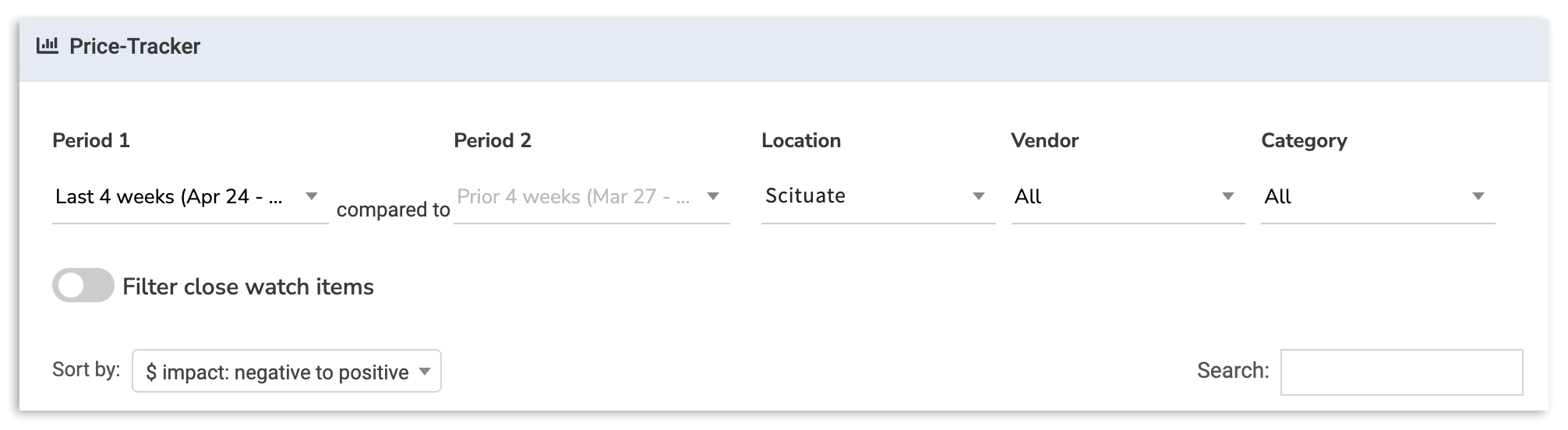The width and height of the screenshot is (1568, 430).
Task: Click the Category dropdown arrow icon
Action: tap(1478, 196)
